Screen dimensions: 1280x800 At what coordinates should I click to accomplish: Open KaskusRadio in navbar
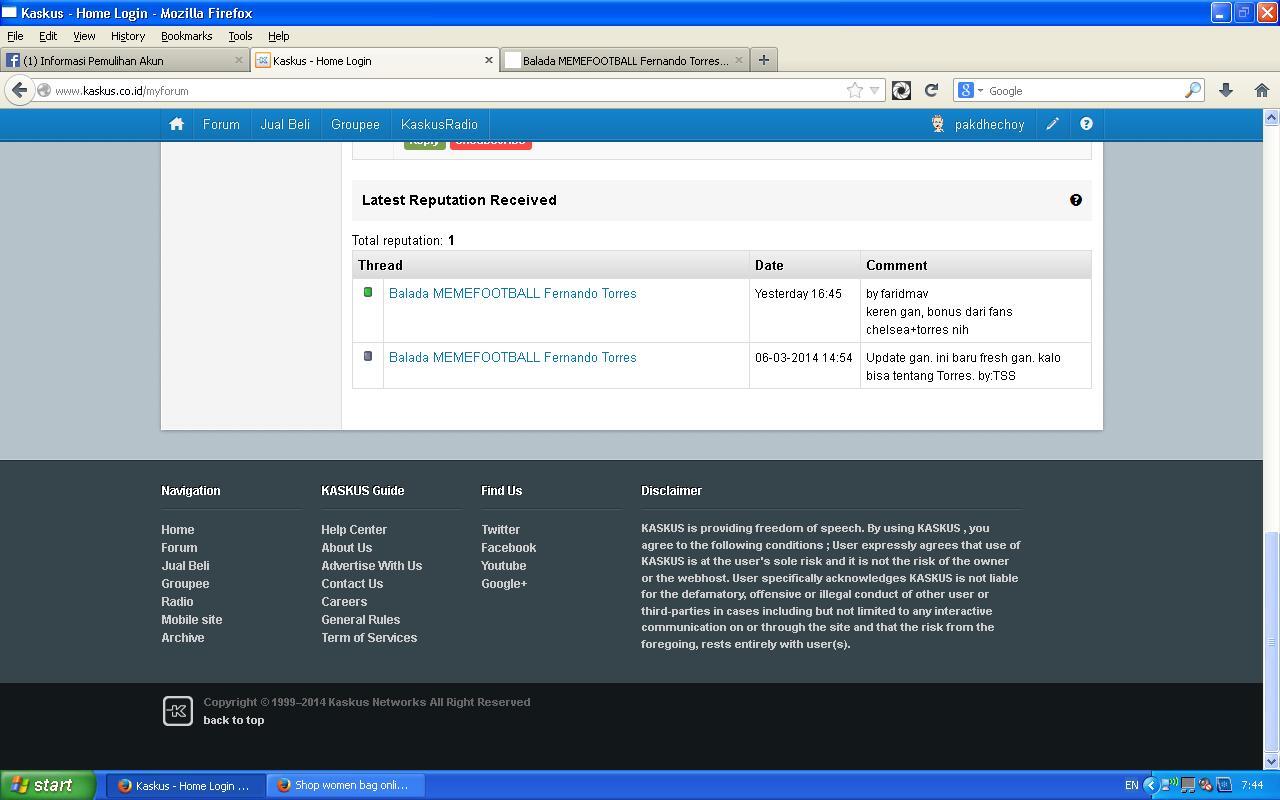[x=439, y=124]
